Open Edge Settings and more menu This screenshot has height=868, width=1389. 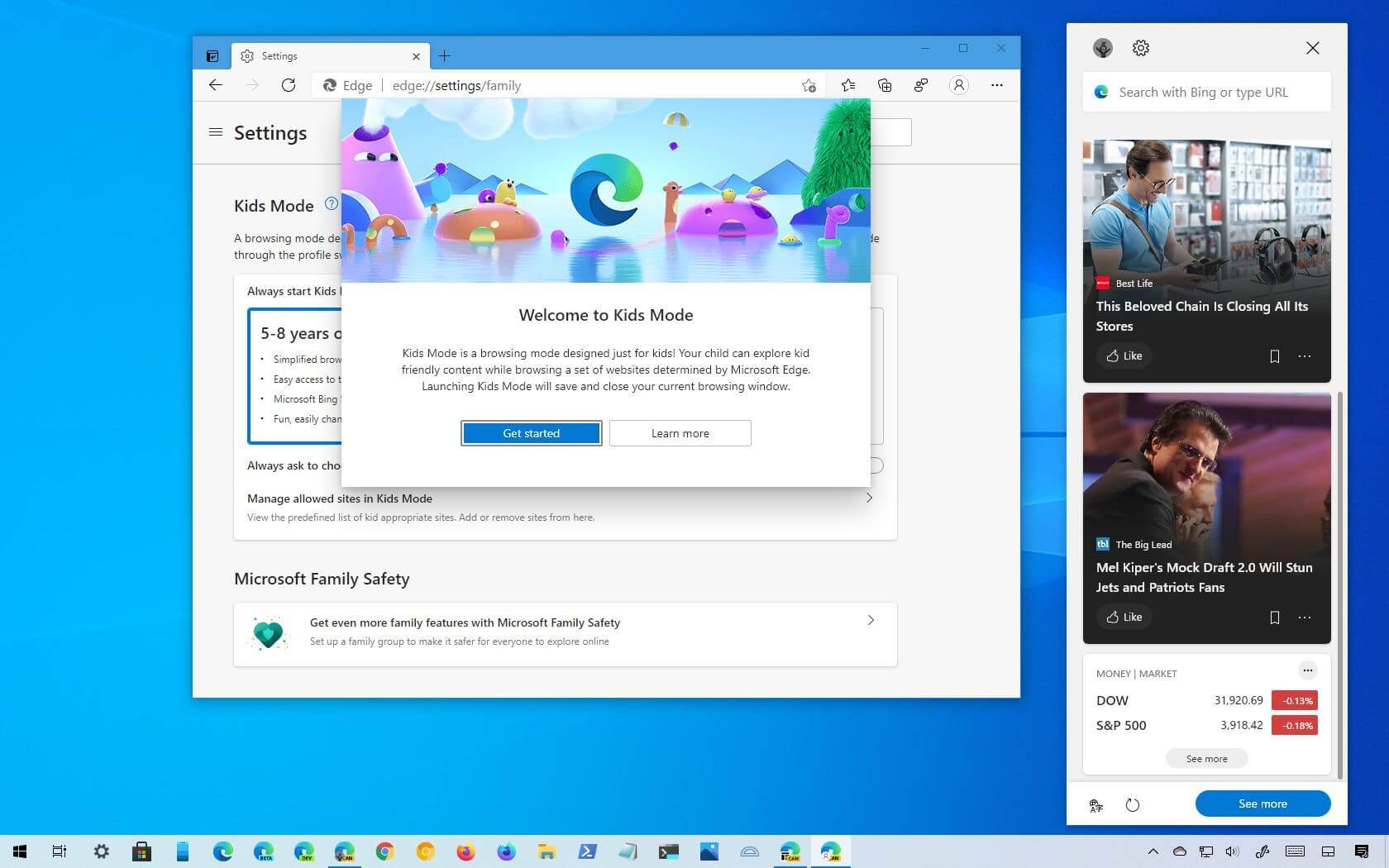pyautogui.click(x=997, y=85)
